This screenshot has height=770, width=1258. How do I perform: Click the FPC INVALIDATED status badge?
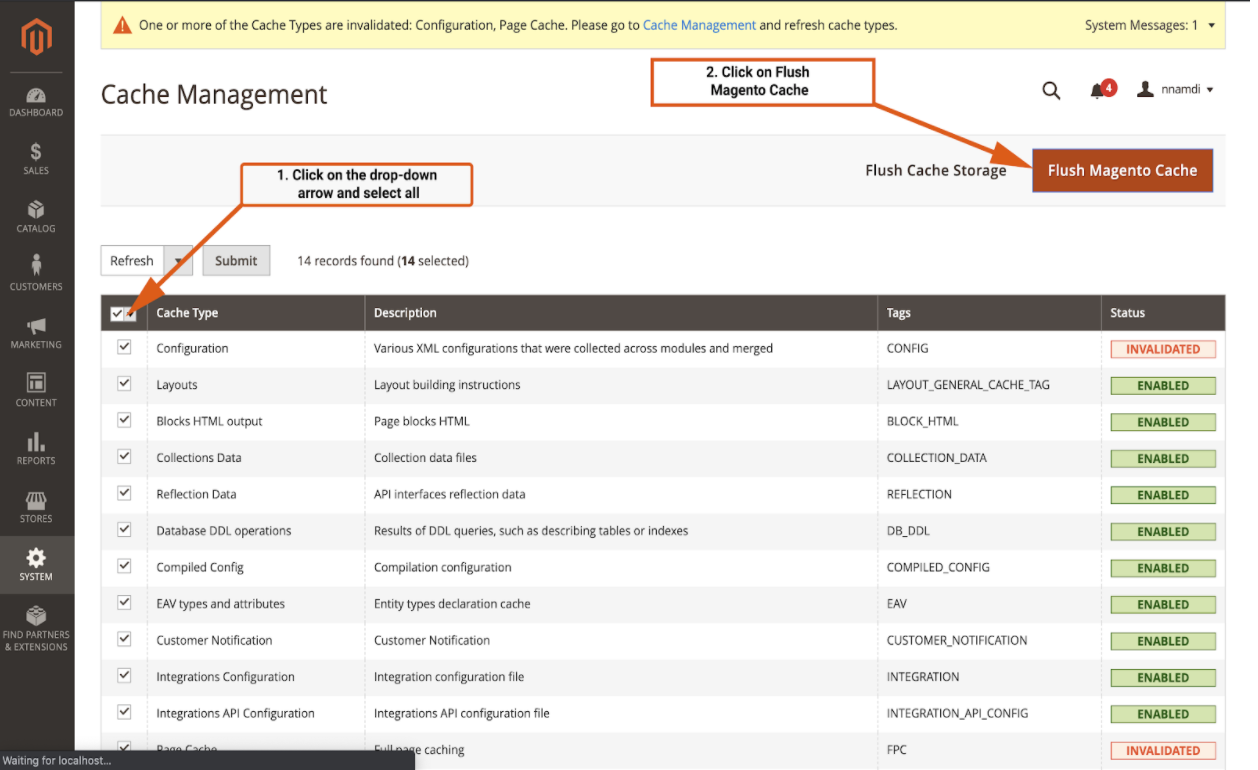pyautogui.click(x=1163, y=750)
